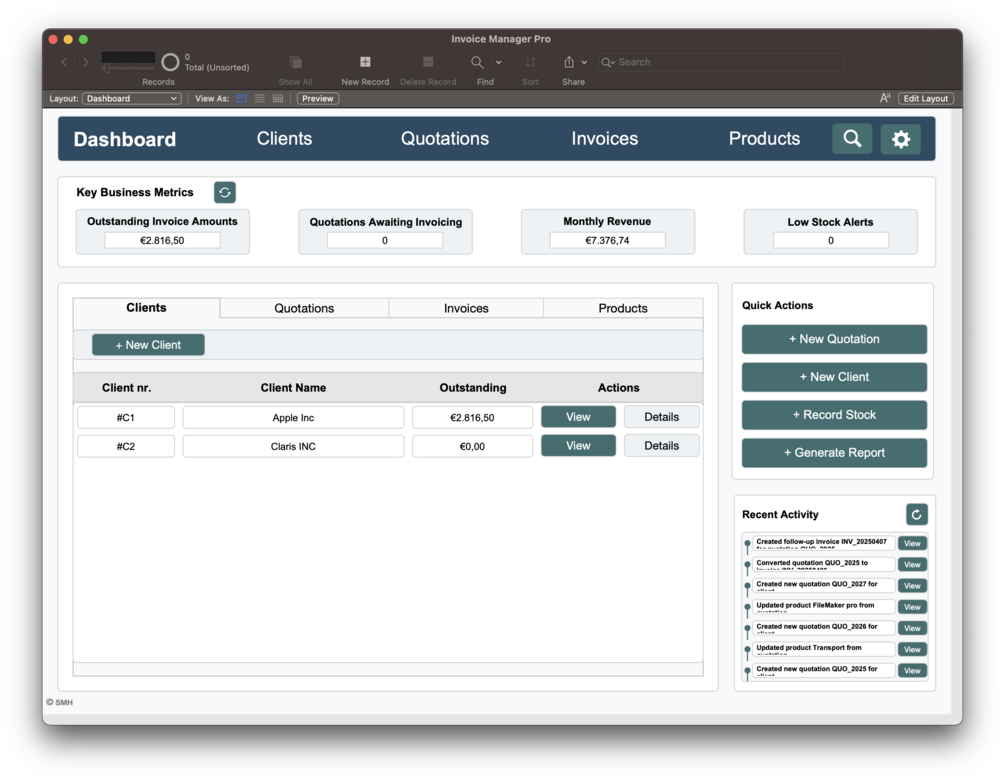Image resolution: width=1005 pixels, height=781 pixels.
Task: Open Products in top navigation
Action: 764,138
